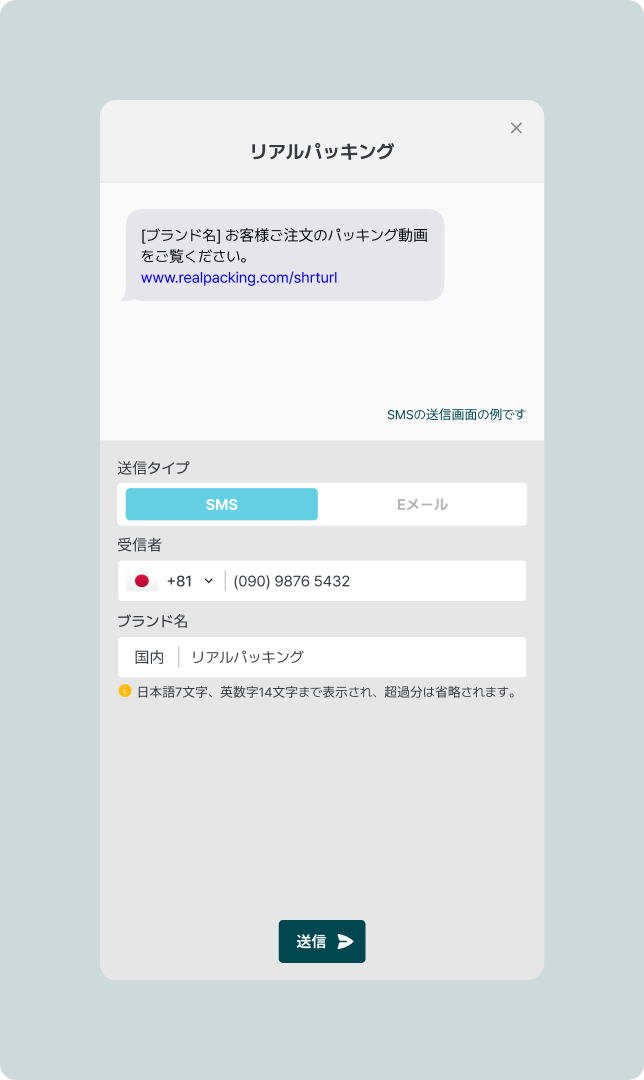Click the ブランド名 label
The height and width of the screenshot is (1080, 644).
tap(152, 621)
